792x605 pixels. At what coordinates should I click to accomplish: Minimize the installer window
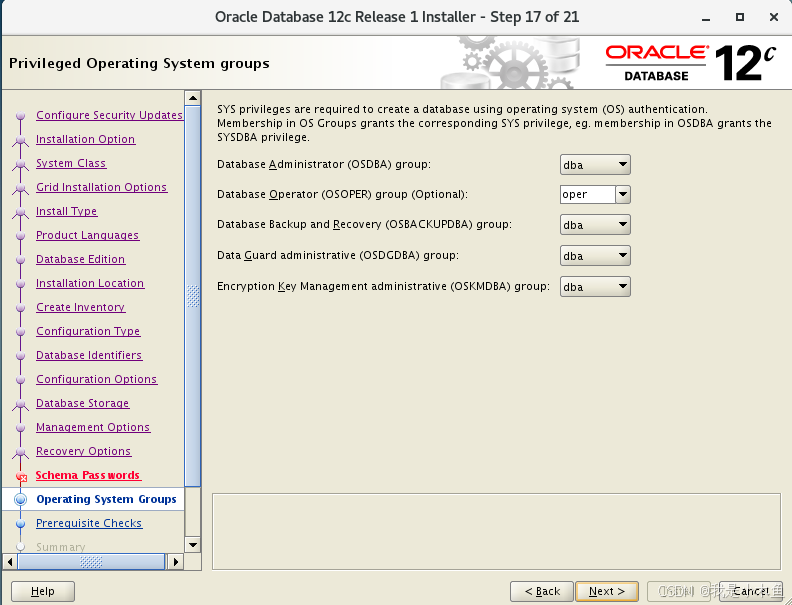(706, 17)
